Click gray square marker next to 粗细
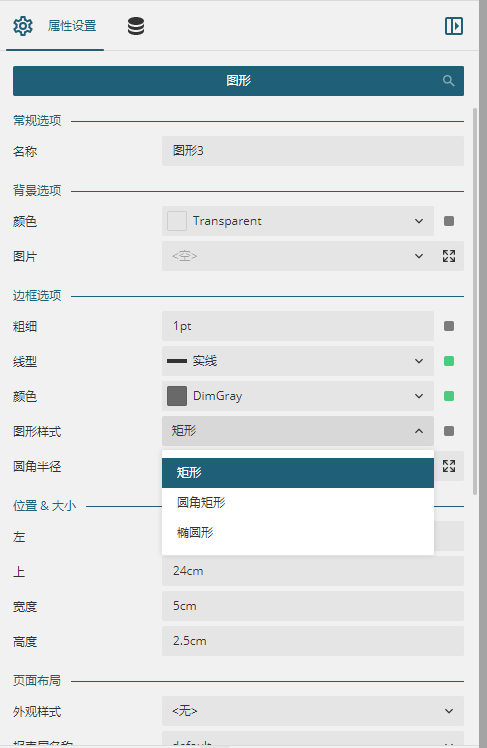 point(449,326)
